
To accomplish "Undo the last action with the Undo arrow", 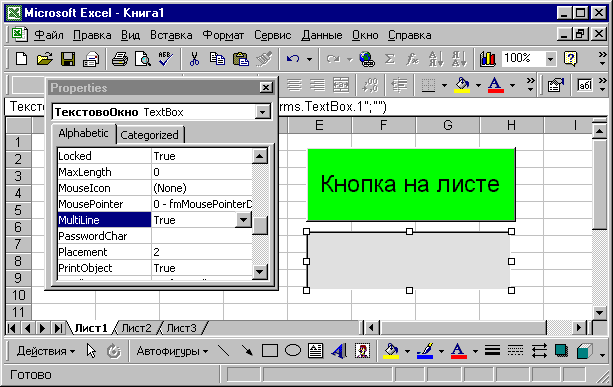I will (x=293, y=59).
